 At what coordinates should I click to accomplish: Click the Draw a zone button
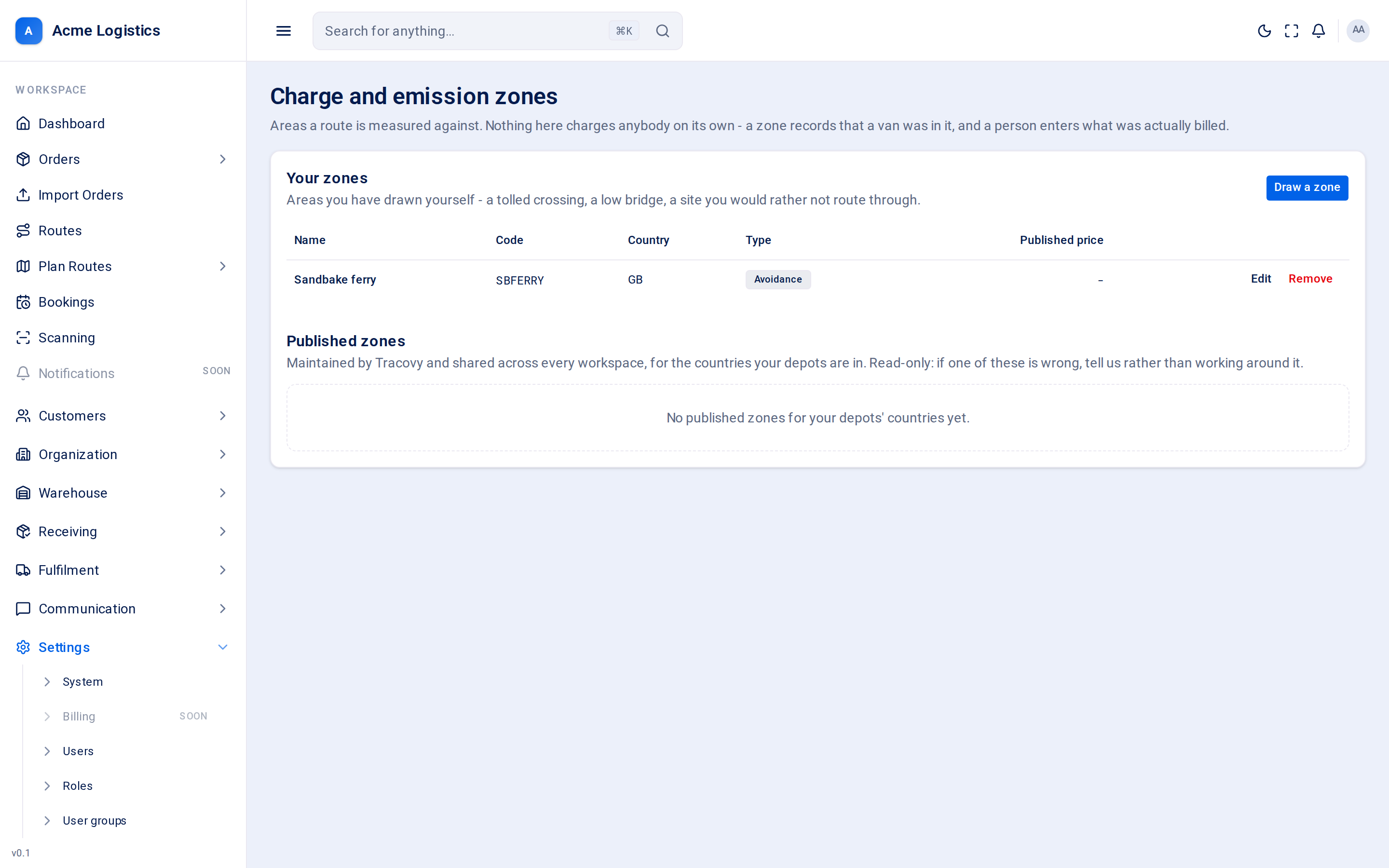(1307, 188)
